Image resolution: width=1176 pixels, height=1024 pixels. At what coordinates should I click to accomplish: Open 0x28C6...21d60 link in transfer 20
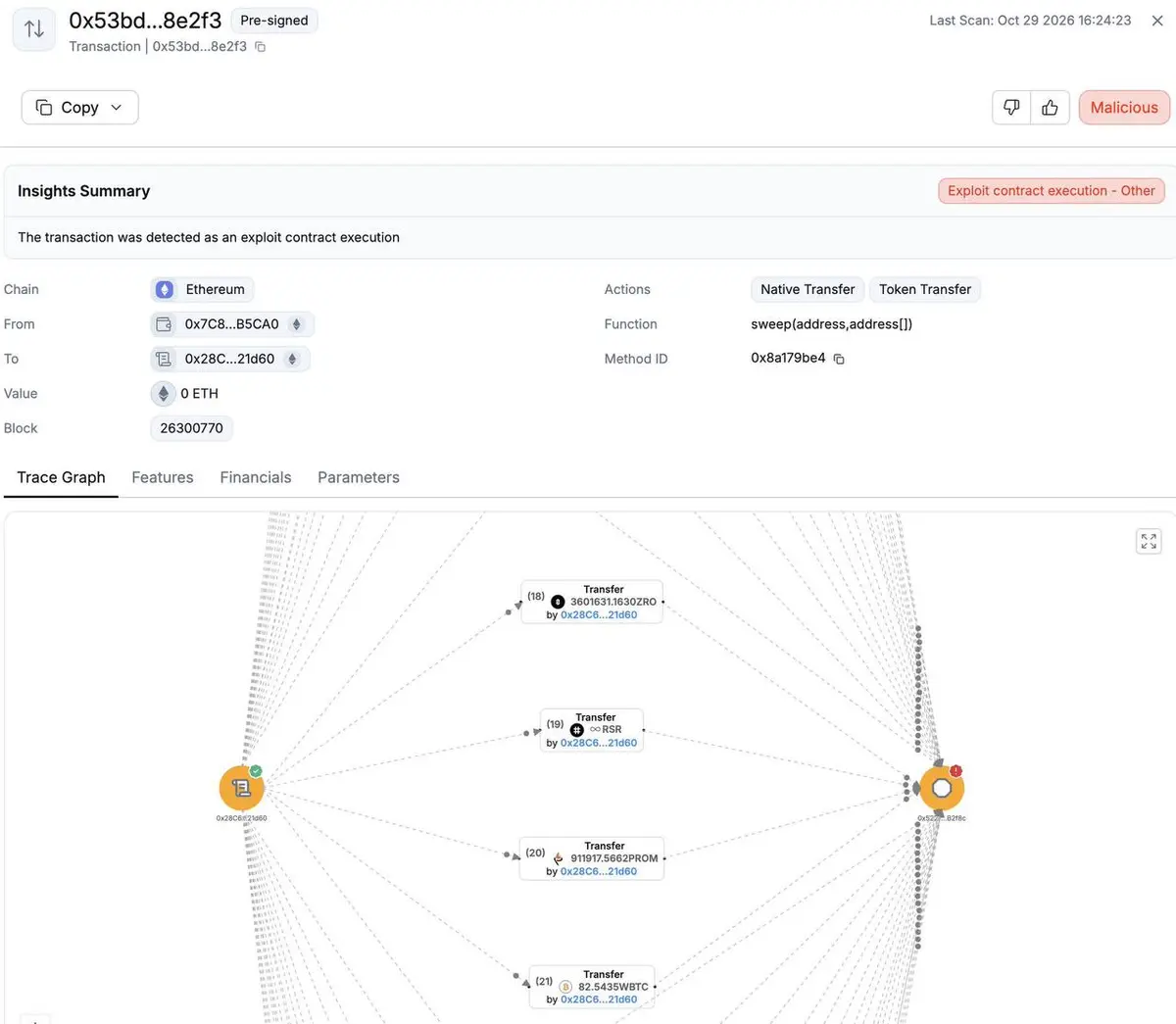tap(599, 871)
